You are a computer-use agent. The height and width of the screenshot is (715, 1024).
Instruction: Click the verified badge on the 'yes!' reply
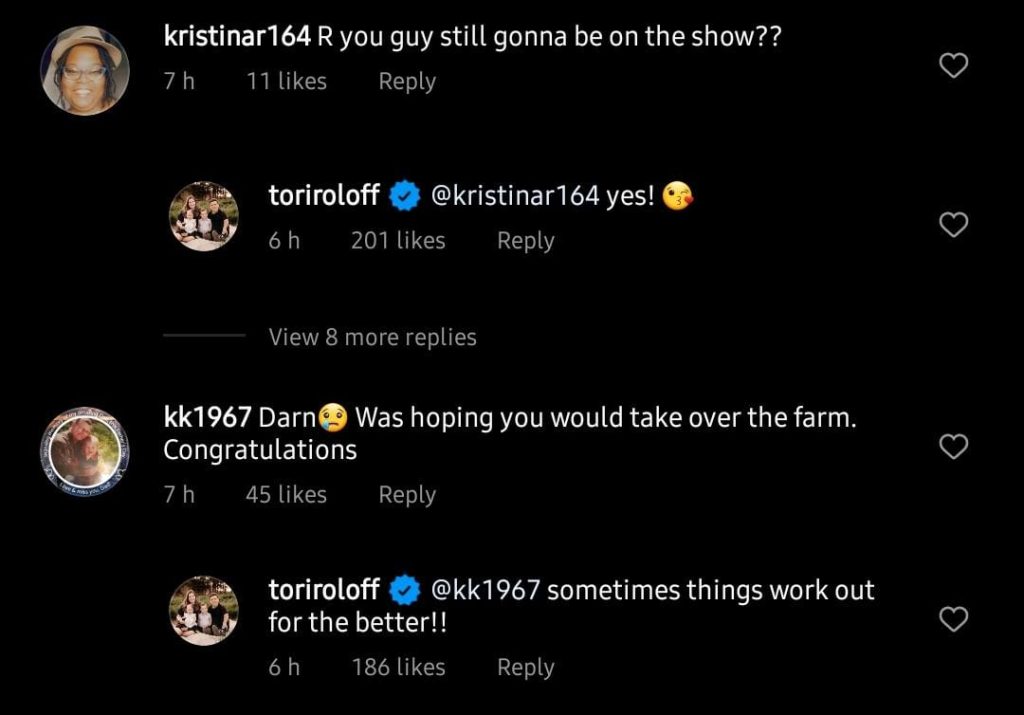tap(403, 196)
